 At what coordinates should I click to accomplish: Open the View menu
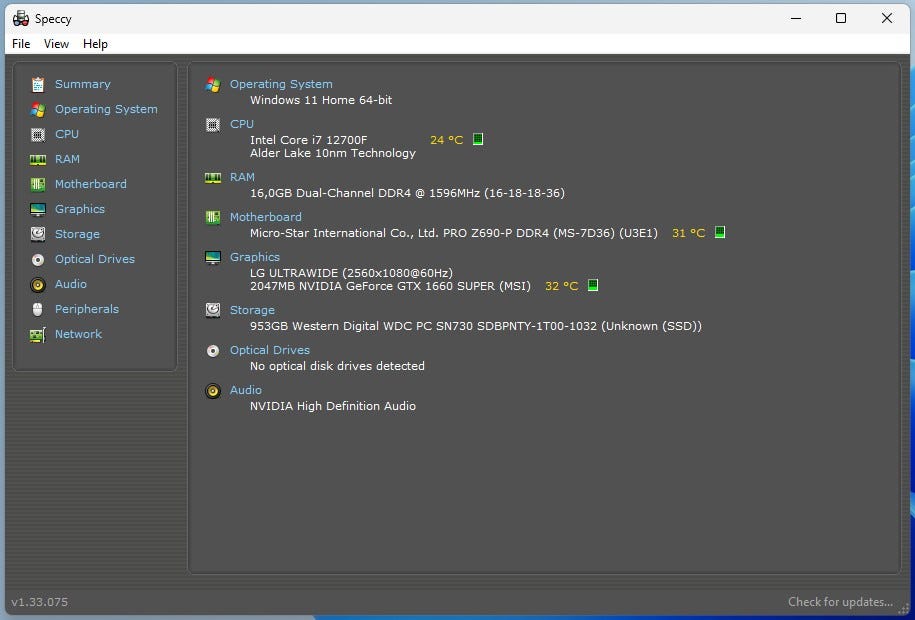point(56,44)
